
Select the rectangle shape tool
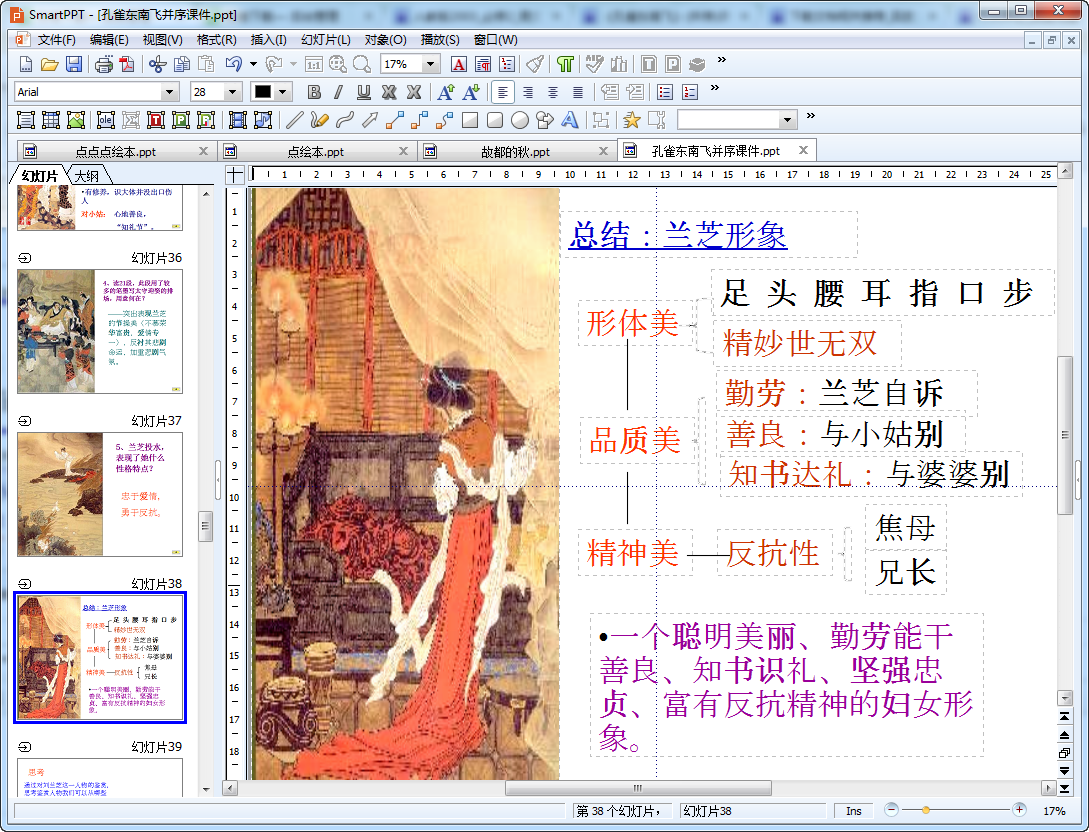pyautogui.click(x=470, y=120)
